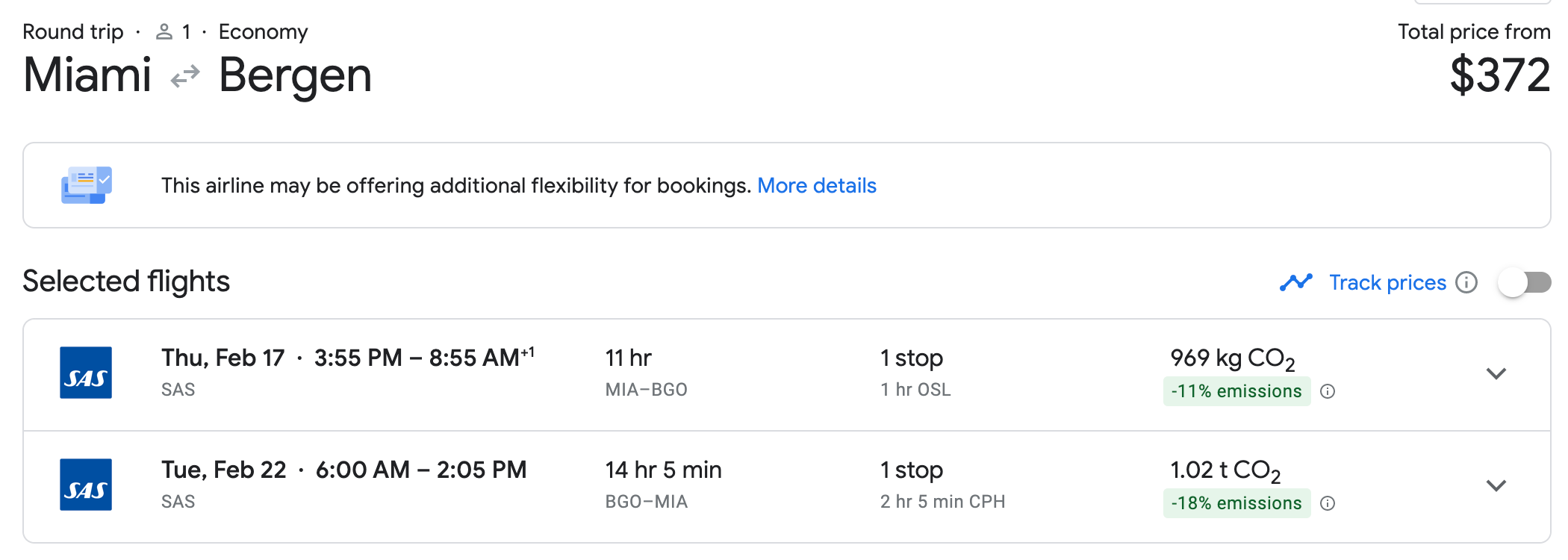
Task: Click the flexibility ticket icon in banner
Action: point(87,185)
